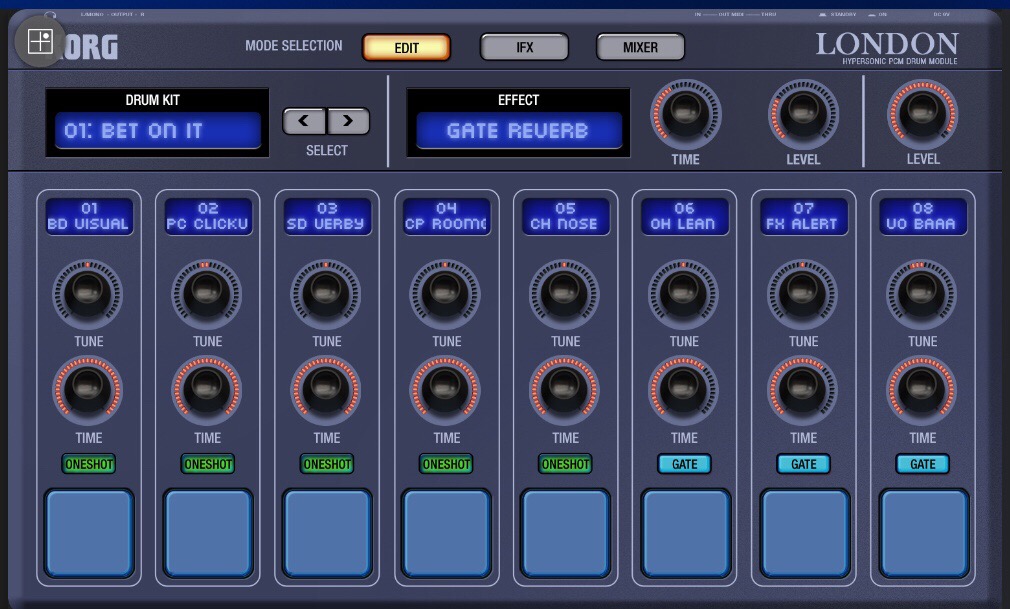The height and width of the screenshot is (609, 1010).
Task: Switch to EDIT mode
Action: pos(406,47)
